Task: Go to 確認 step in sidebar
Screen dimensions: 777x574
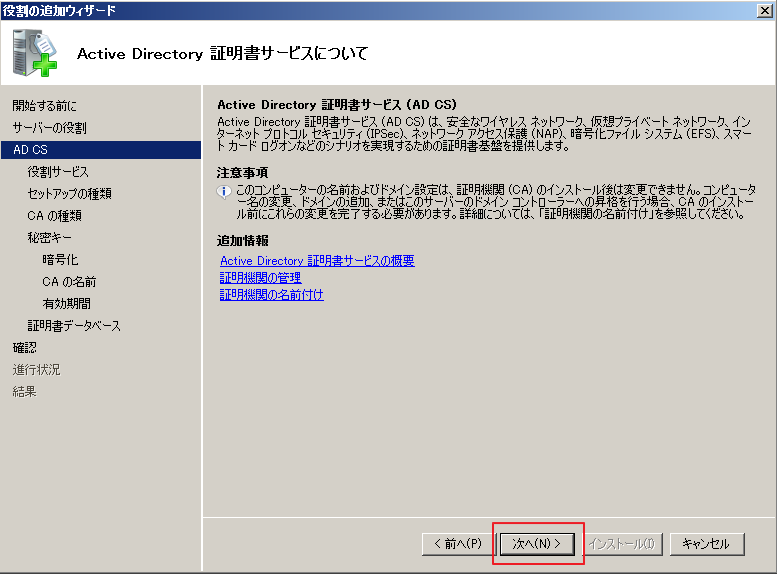Action: point(25,348)
